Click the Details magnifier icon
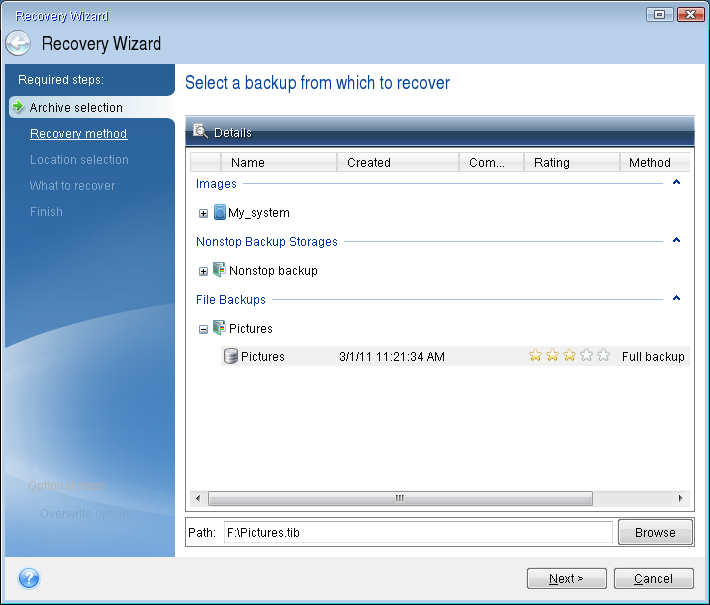The height and width of the screenshot is (605, 710). [200, 132]
